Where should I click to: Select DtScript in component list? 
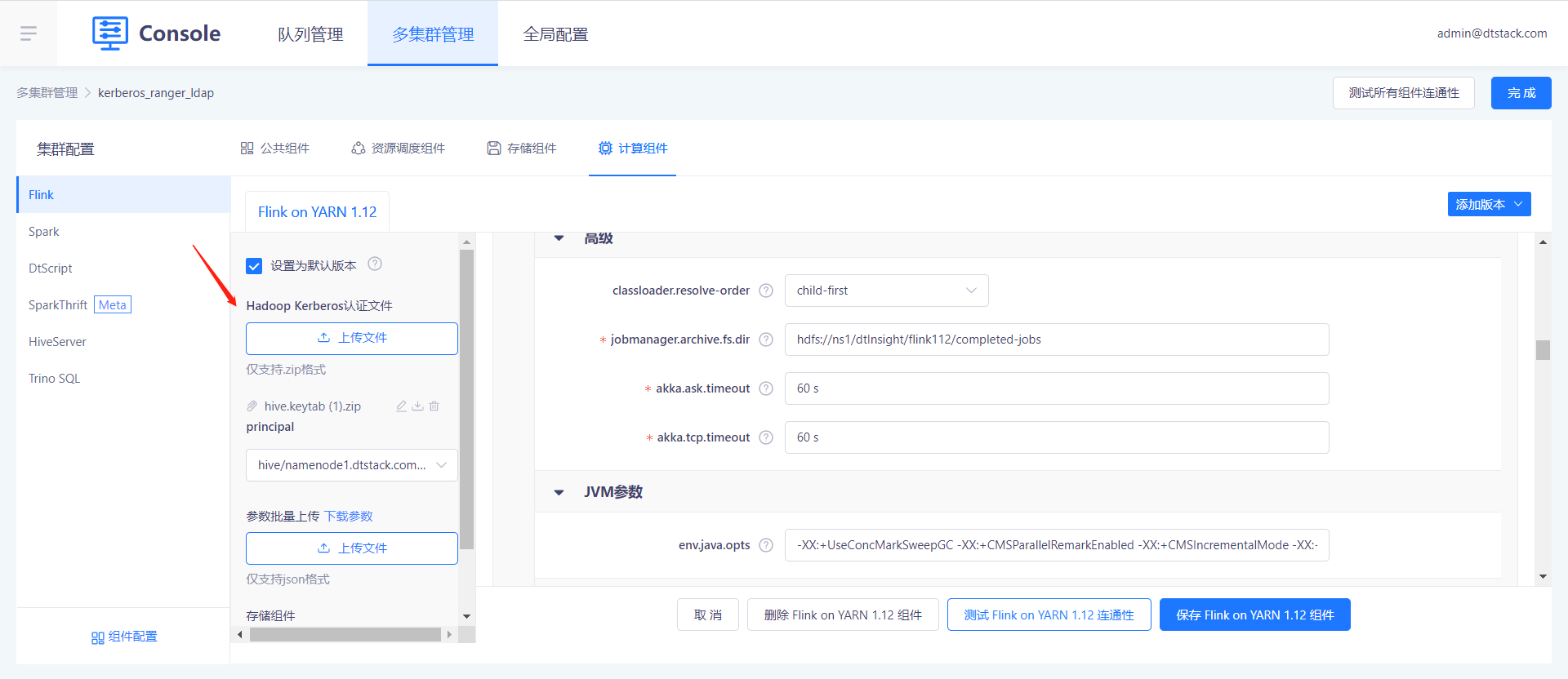[123, 268]
